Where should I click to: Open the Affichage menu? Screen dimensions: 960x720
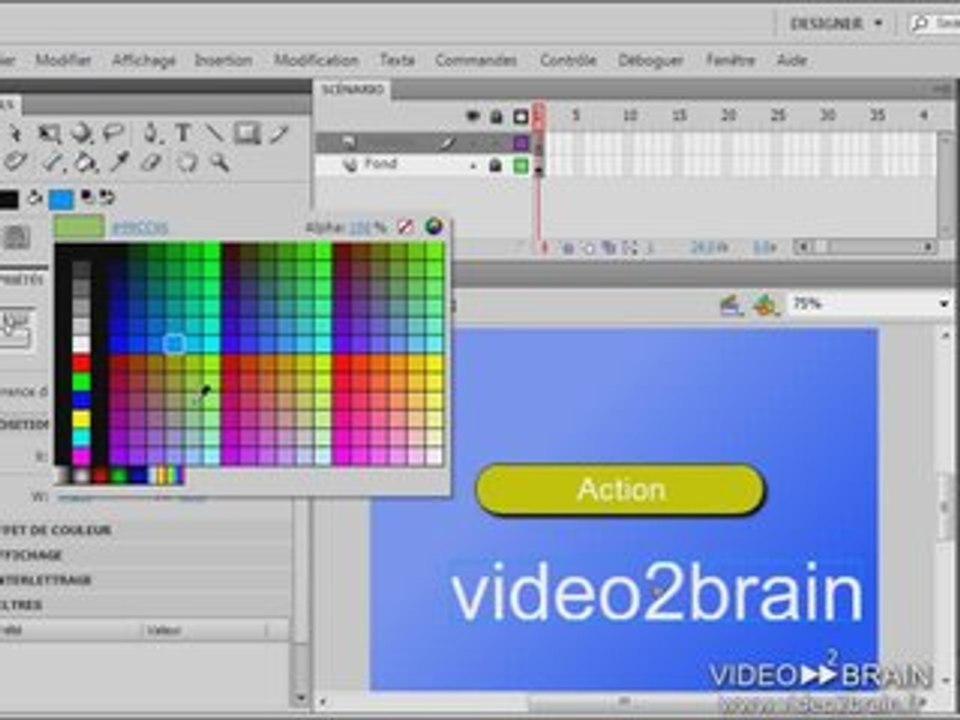[x=144, y=61]
